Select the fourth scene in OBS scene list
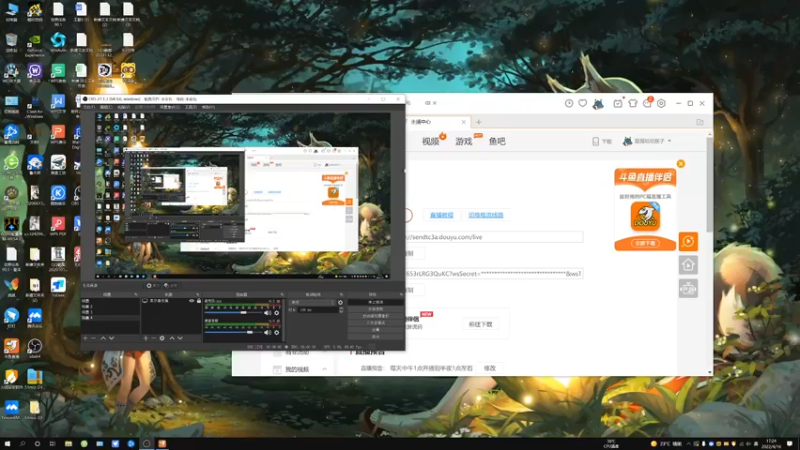 click(110, 318)
